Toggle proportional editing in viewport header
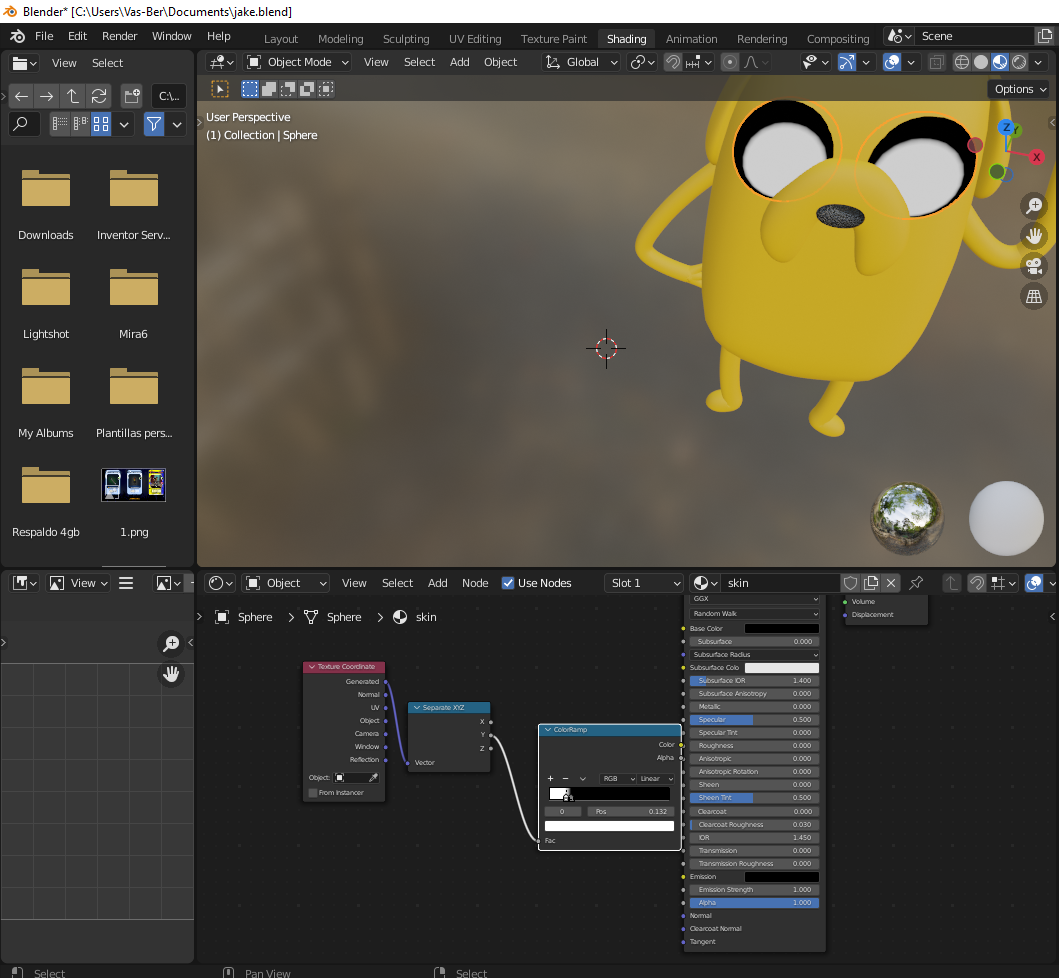This screenshot has height=978, width=1059. pos(729,63)
